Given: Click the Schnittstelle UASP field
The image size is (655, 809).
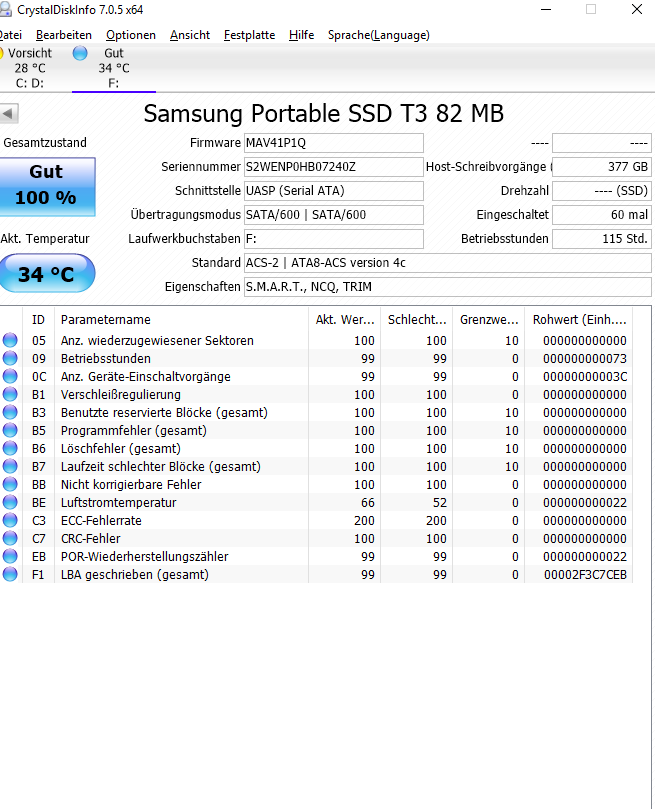Looking at the screenshot, I should point(334,191).
